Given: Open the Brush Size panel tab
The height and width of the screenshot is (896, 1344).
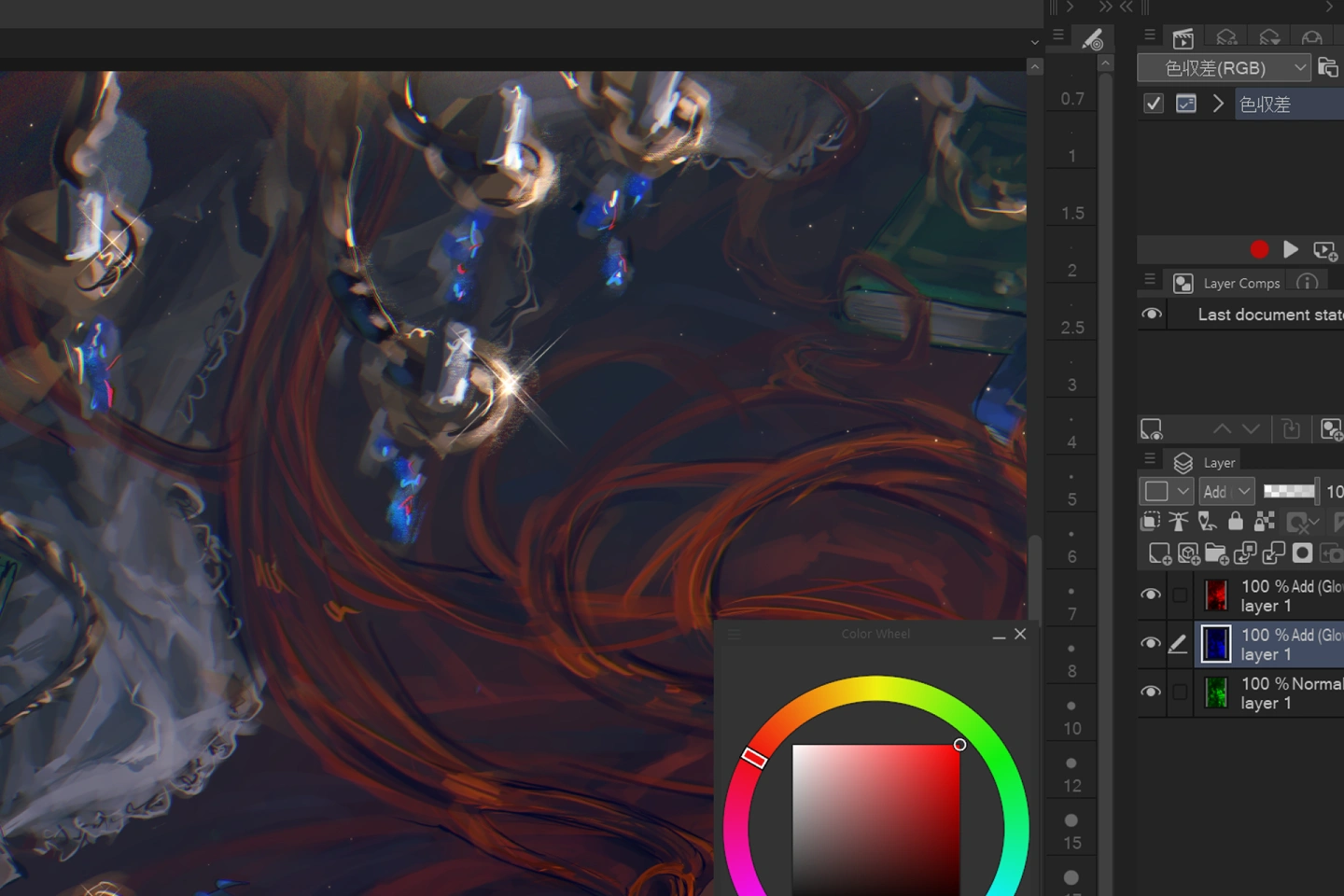Looking at the screenshot, I should pos(1092,38).
